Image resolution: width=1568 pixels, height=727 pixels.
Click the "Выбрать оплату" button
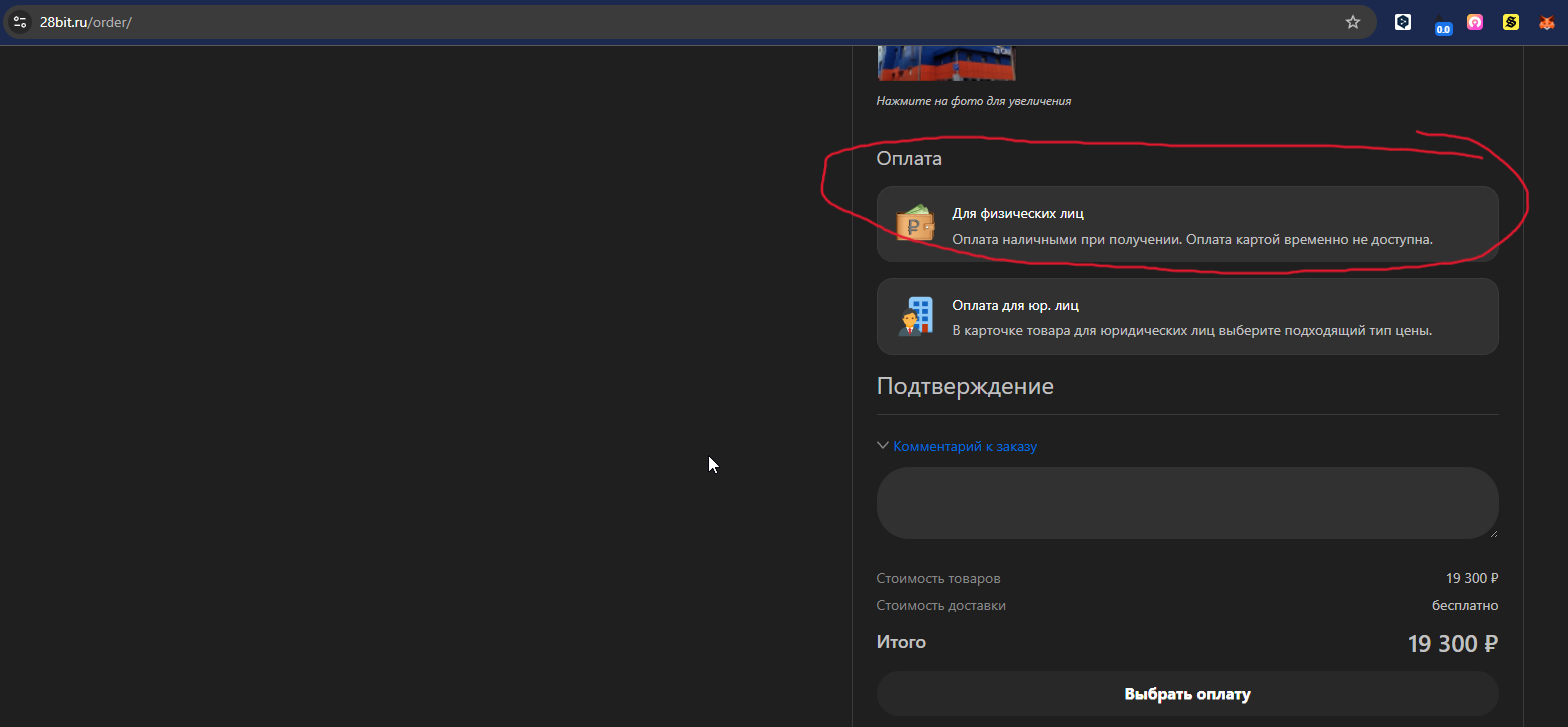(x=1187, y=694)
